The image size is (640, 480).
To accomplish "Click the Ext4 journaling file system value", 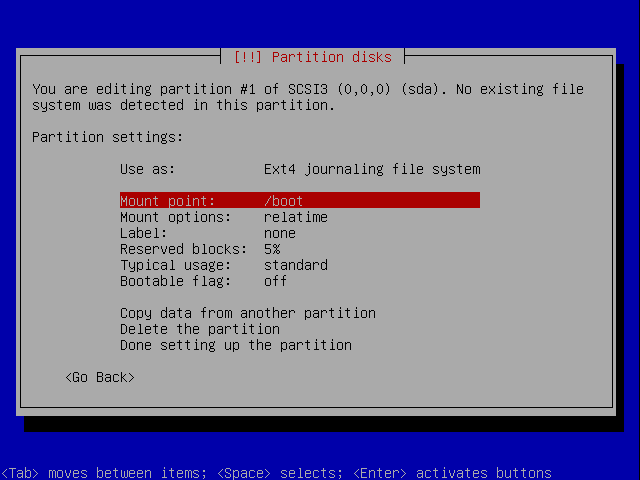I will coord(372,169).
